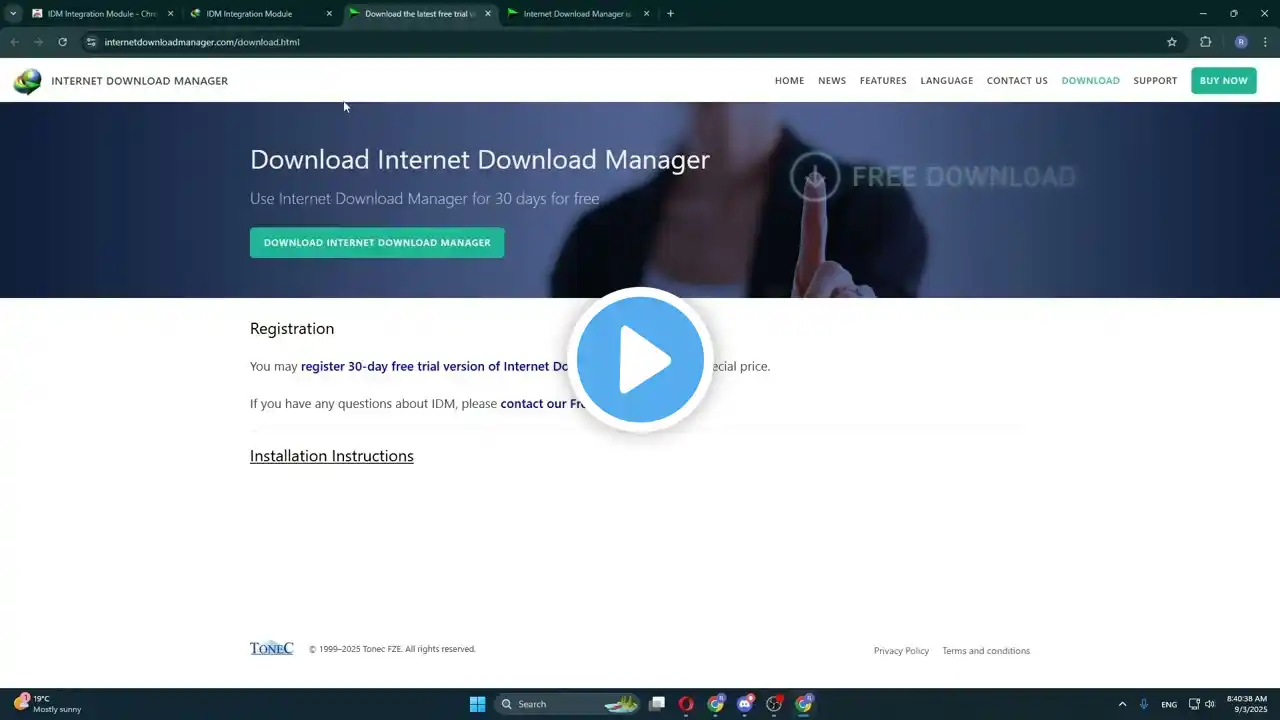1280x720 pixels.
Task: Click the contact our support link
Action: pyautogui.click(x=543, y=404)
